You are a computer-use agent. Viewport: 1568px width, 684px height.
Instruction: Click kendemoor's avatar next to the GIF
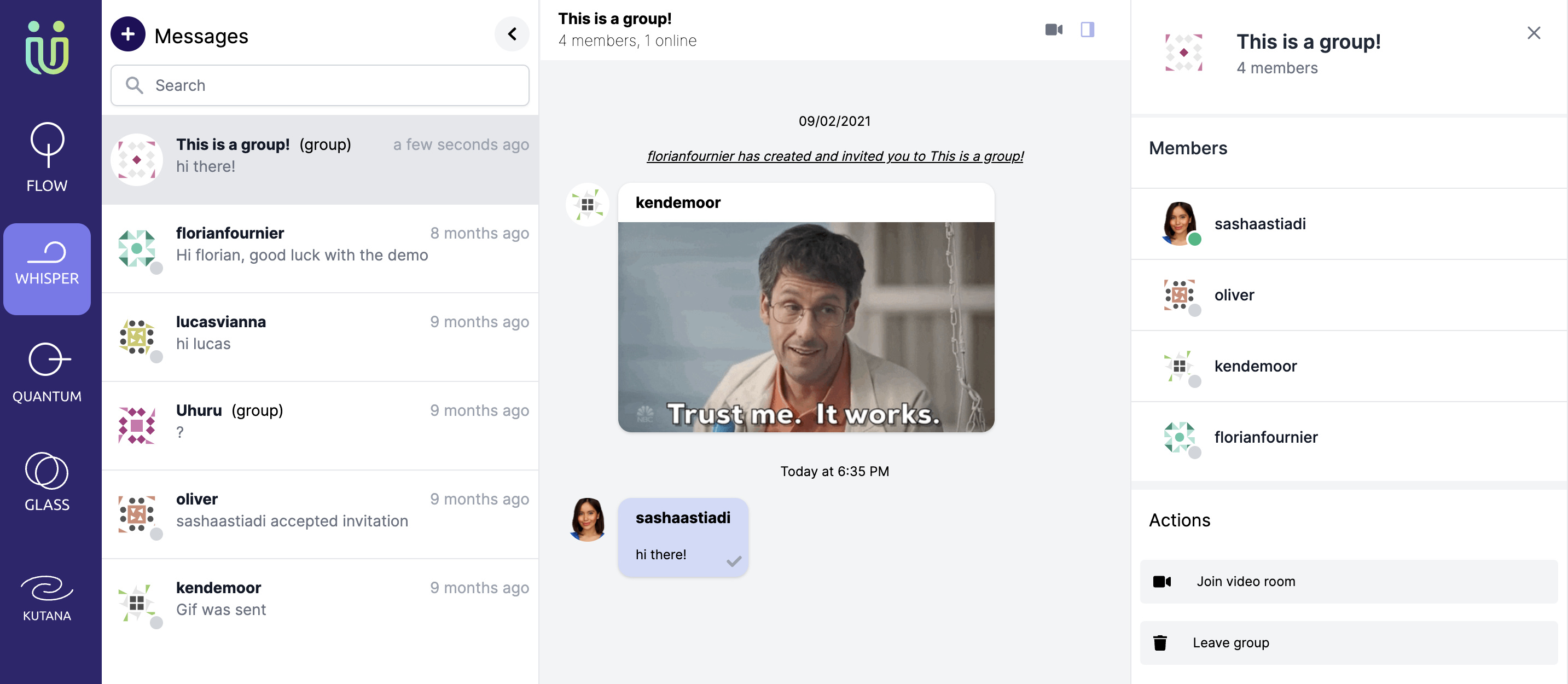(587, 205)
